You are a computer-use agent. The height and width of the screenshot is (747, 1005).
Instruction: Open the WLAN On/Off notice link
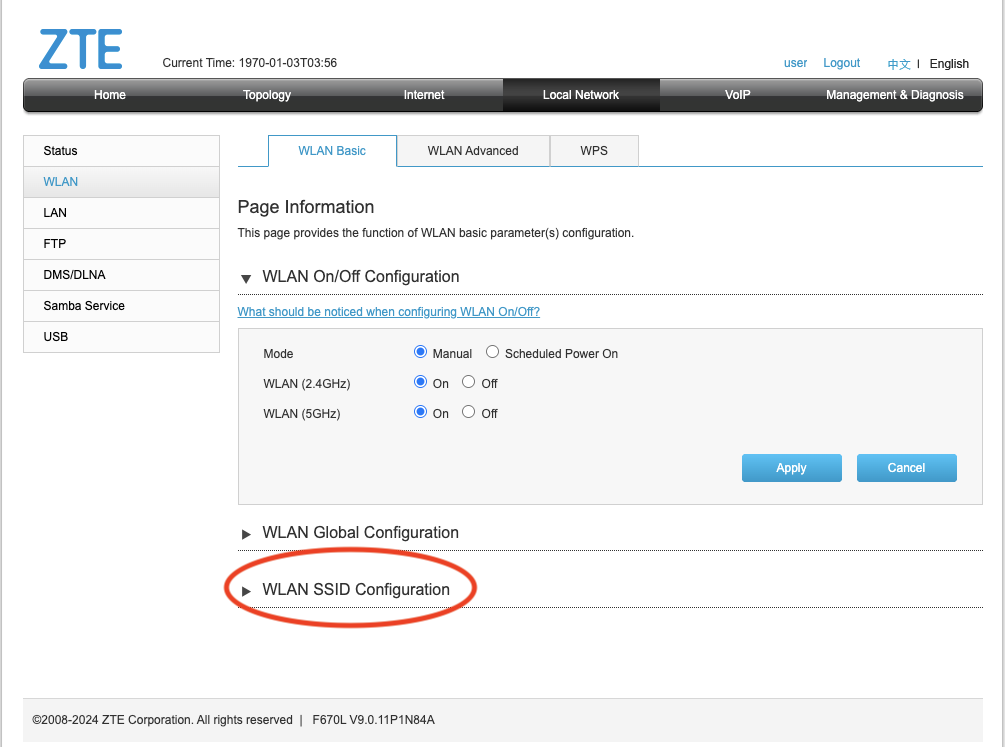point(388,311)
